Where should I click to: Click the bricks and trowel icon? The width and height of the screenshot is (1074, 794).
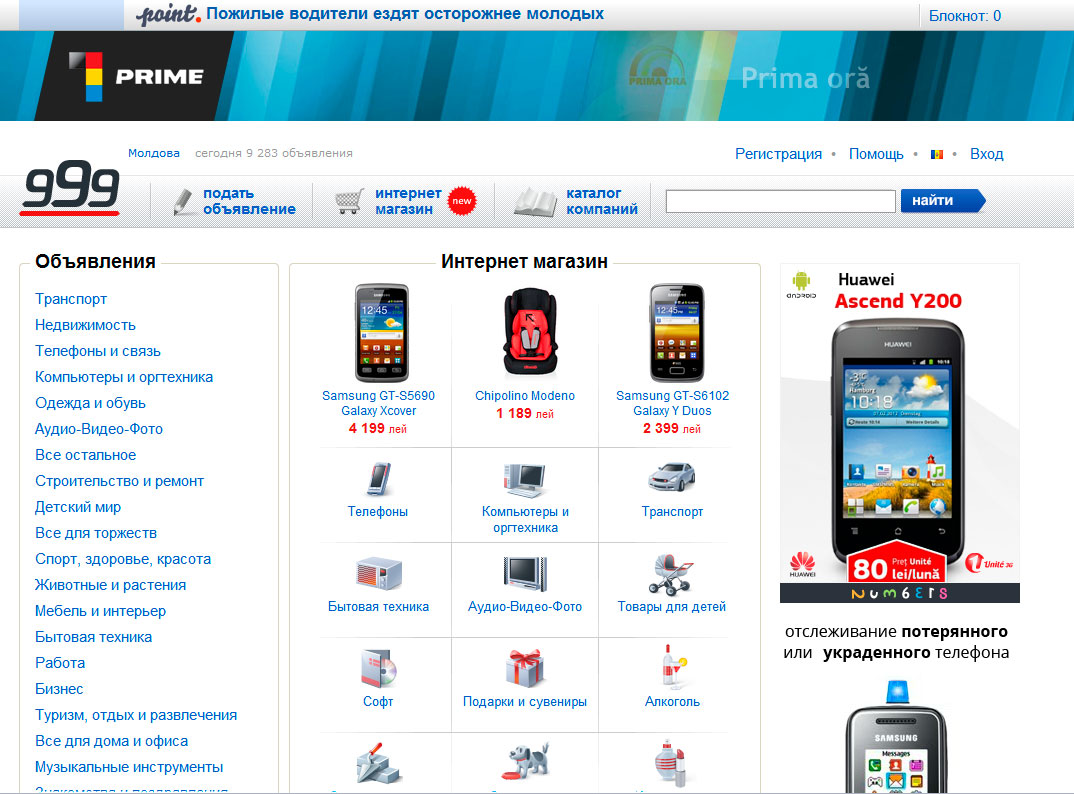379,763
